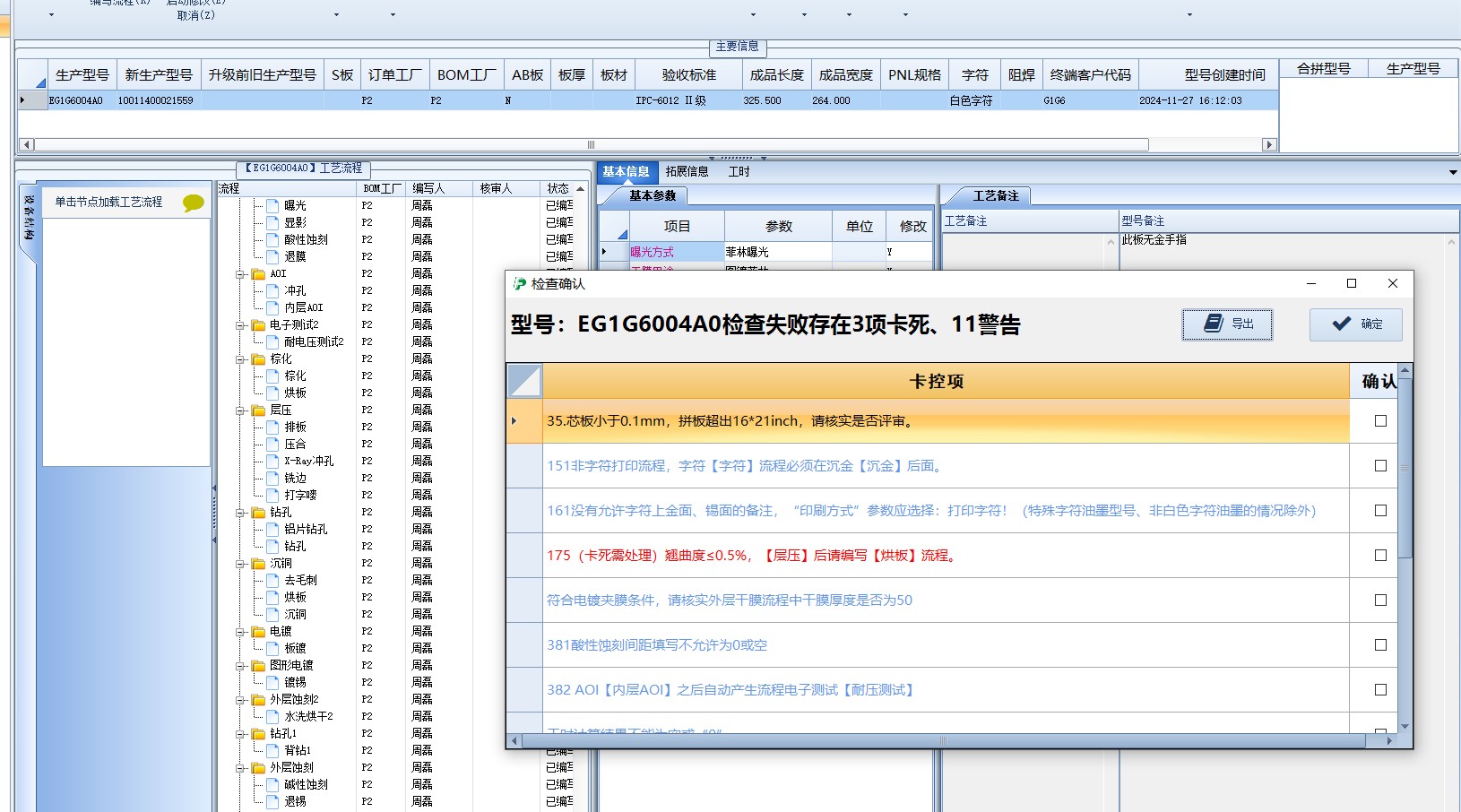
Task: Collapse the 层压 folder node
Action: pyautogui.click(x=240, y=410)
